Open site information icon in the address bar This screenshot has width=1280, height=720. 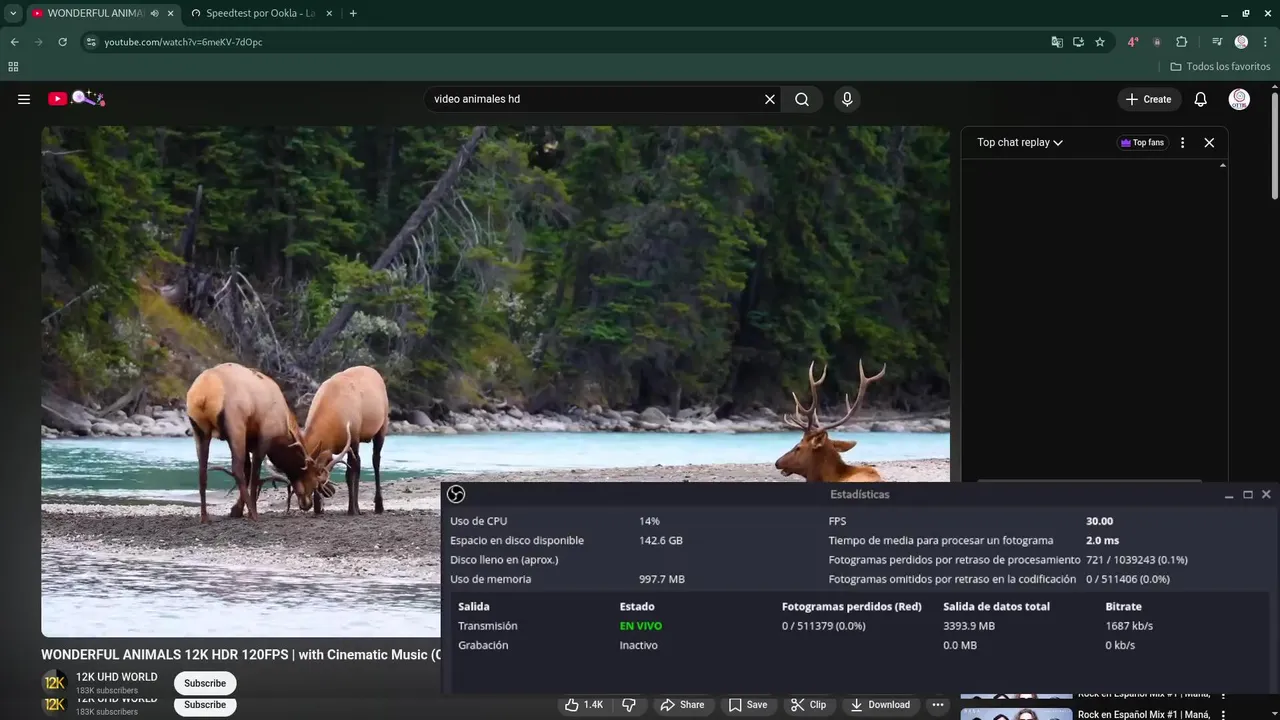pos(91,42)
